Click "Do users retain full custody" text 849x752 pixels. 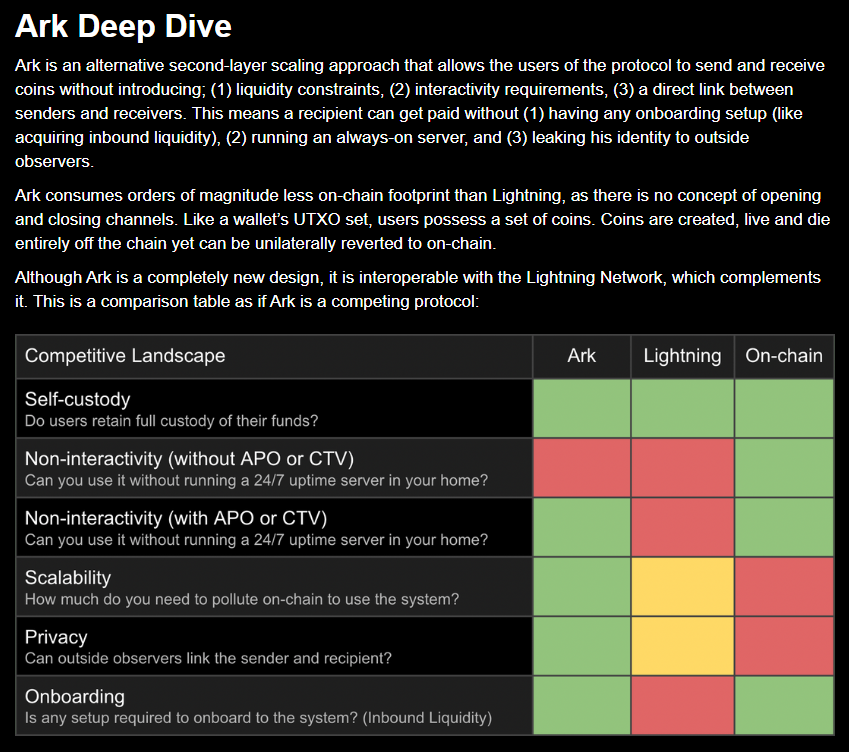[172, 421]
